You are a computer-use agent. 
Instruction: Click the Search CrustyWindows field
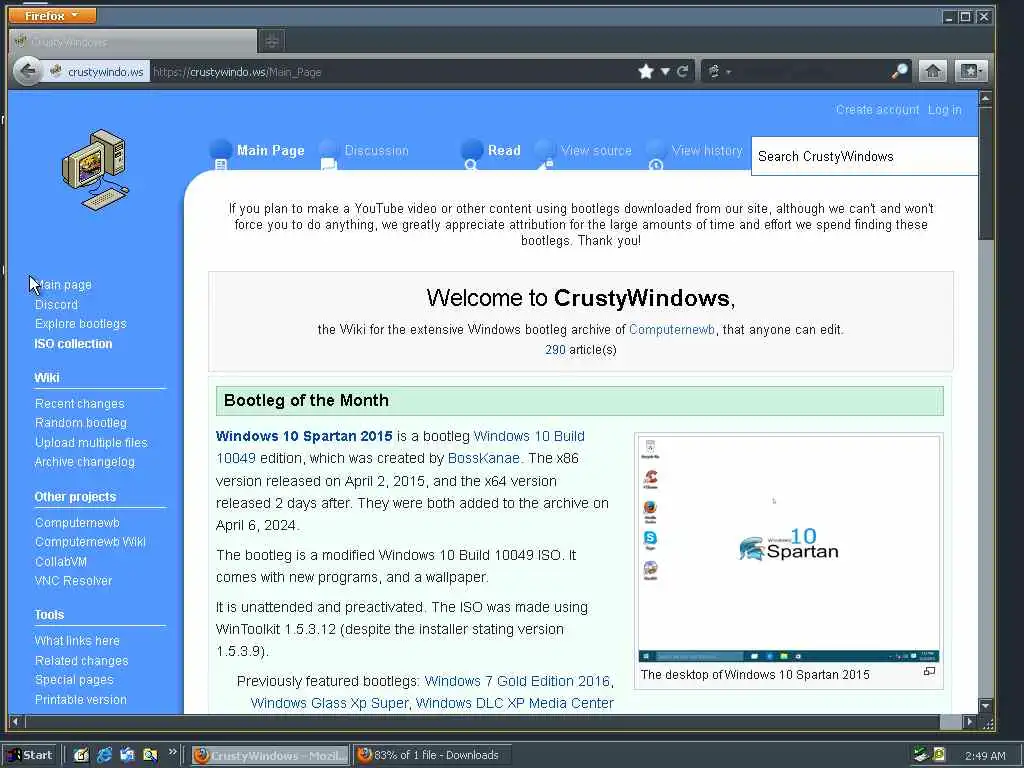click(x=865, y=156)
